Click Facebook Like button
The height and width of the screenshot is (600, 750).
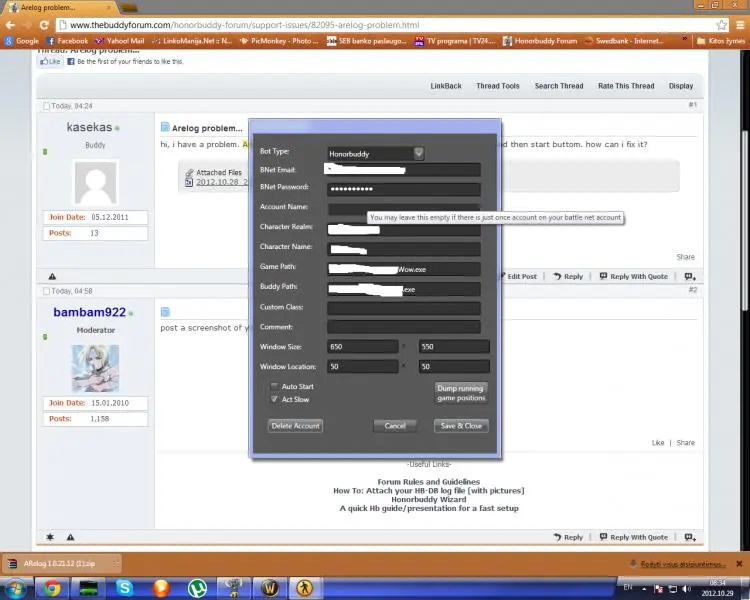pyautogui.click(x=51, y=61)
